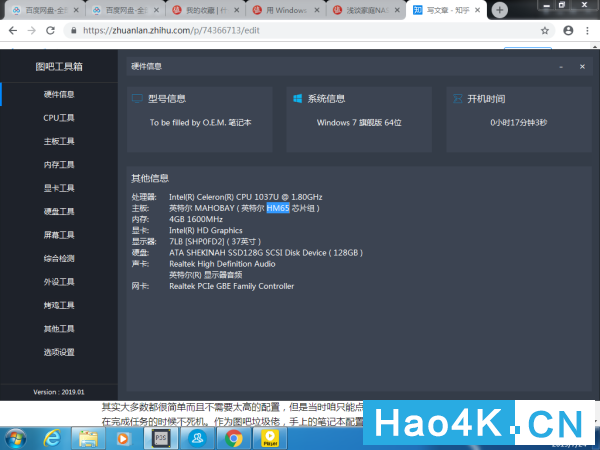Open 内存工具 sidebar item
Image resolution: width=600 pixels, height=450 pixels.
[x=59, y=165]
